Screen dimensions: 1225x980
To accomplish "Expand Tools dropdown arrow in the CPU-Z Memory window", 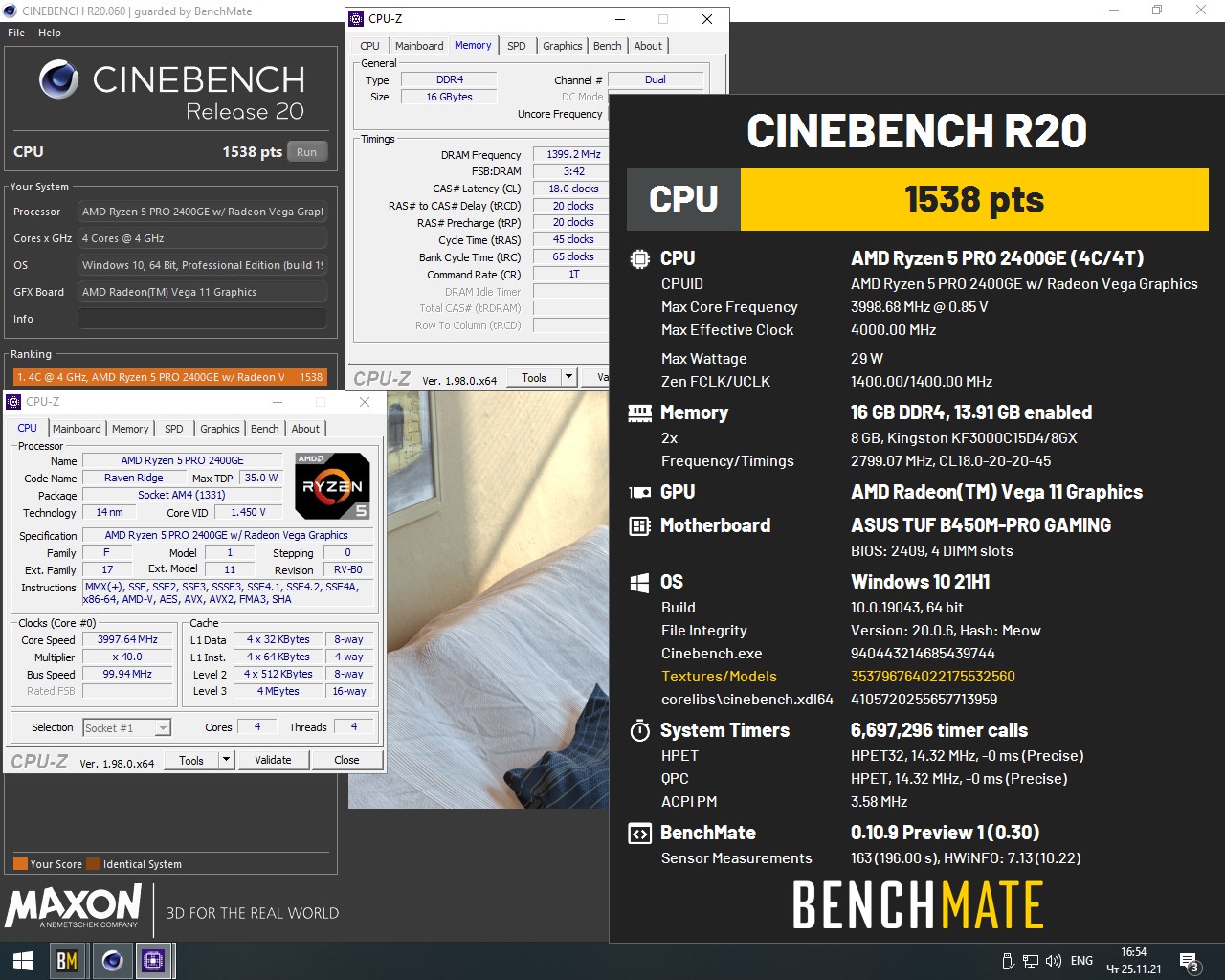I will [x=569, y=378].
